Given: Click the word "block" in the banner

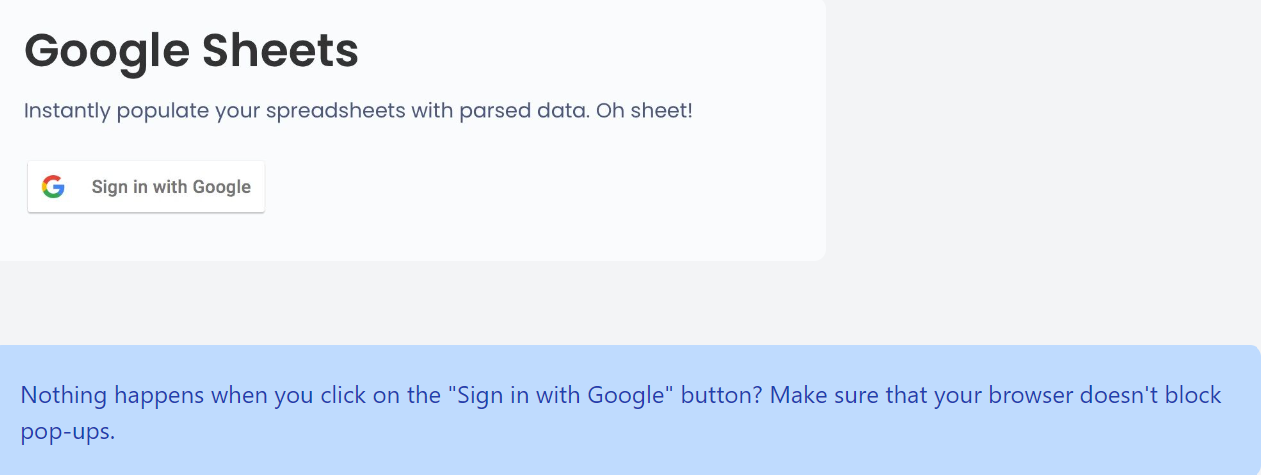Looking at the screenshot, I should 1195,395.
